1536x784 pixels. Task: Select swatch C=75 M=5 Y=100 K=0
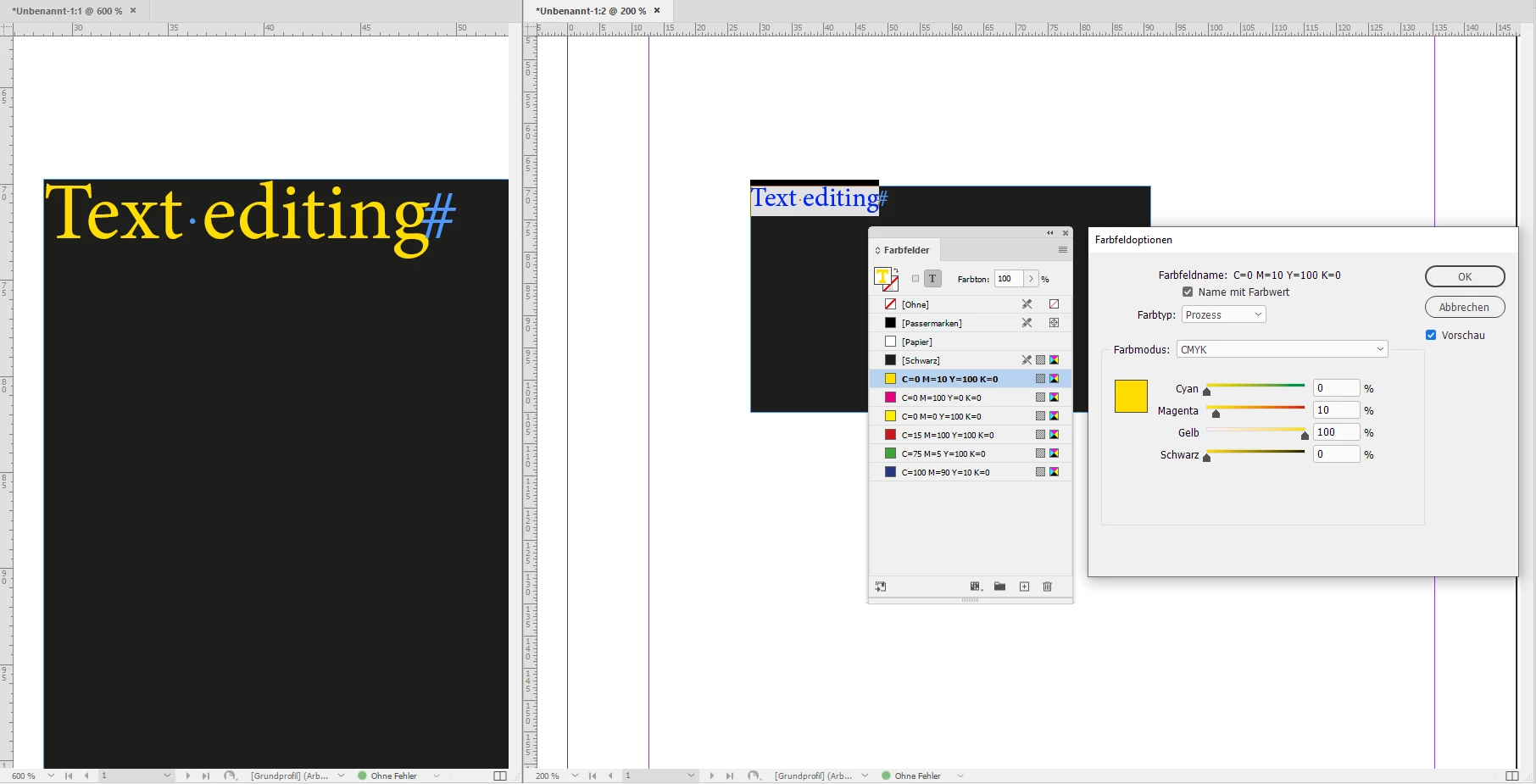[971, 453]
